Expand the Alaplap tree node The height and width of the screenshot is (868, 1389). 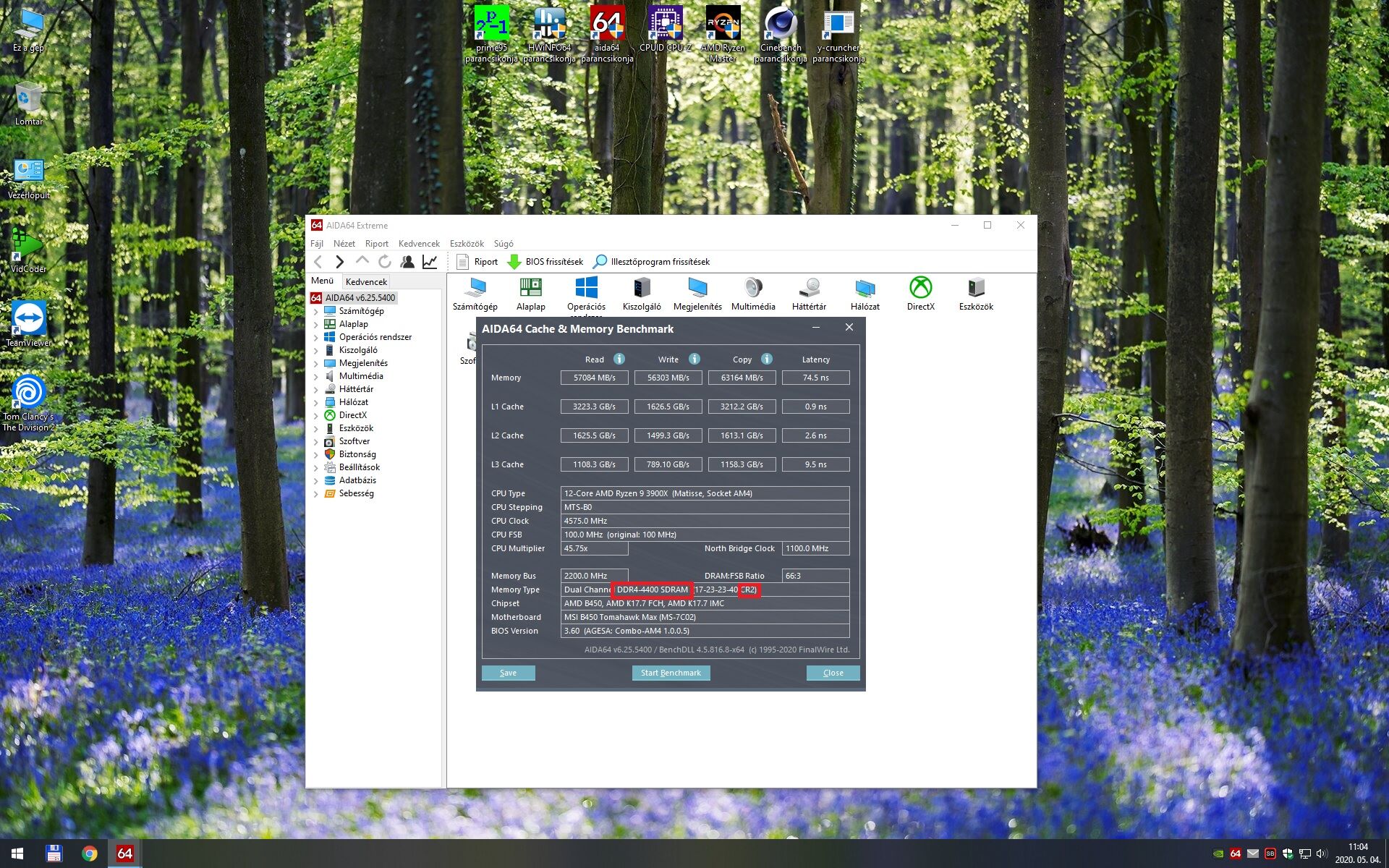click(x=316, y=325)
